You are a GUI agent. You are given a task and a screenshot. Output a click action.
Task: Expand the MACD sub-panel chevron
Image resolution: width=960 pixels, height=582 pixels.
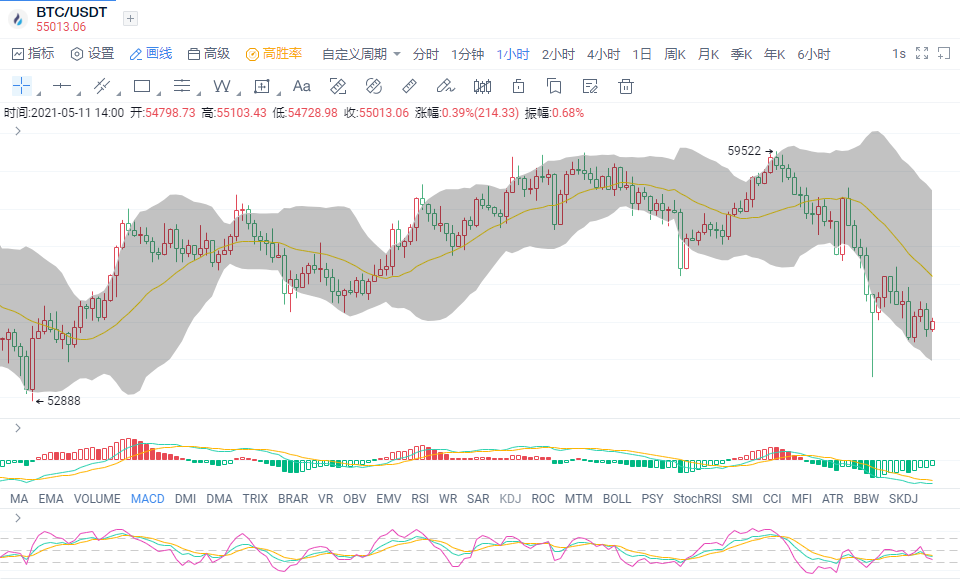18,428
